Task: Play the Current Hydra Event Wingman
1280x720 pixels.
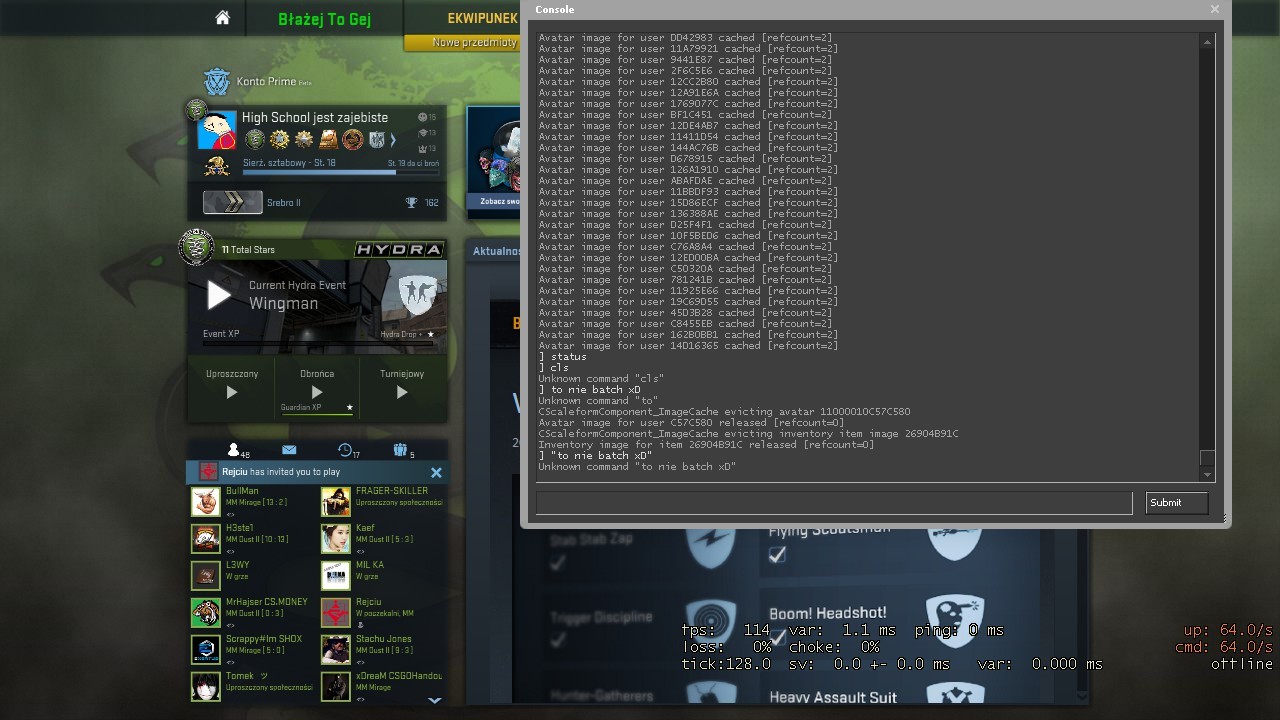Action: coord(219,295)
